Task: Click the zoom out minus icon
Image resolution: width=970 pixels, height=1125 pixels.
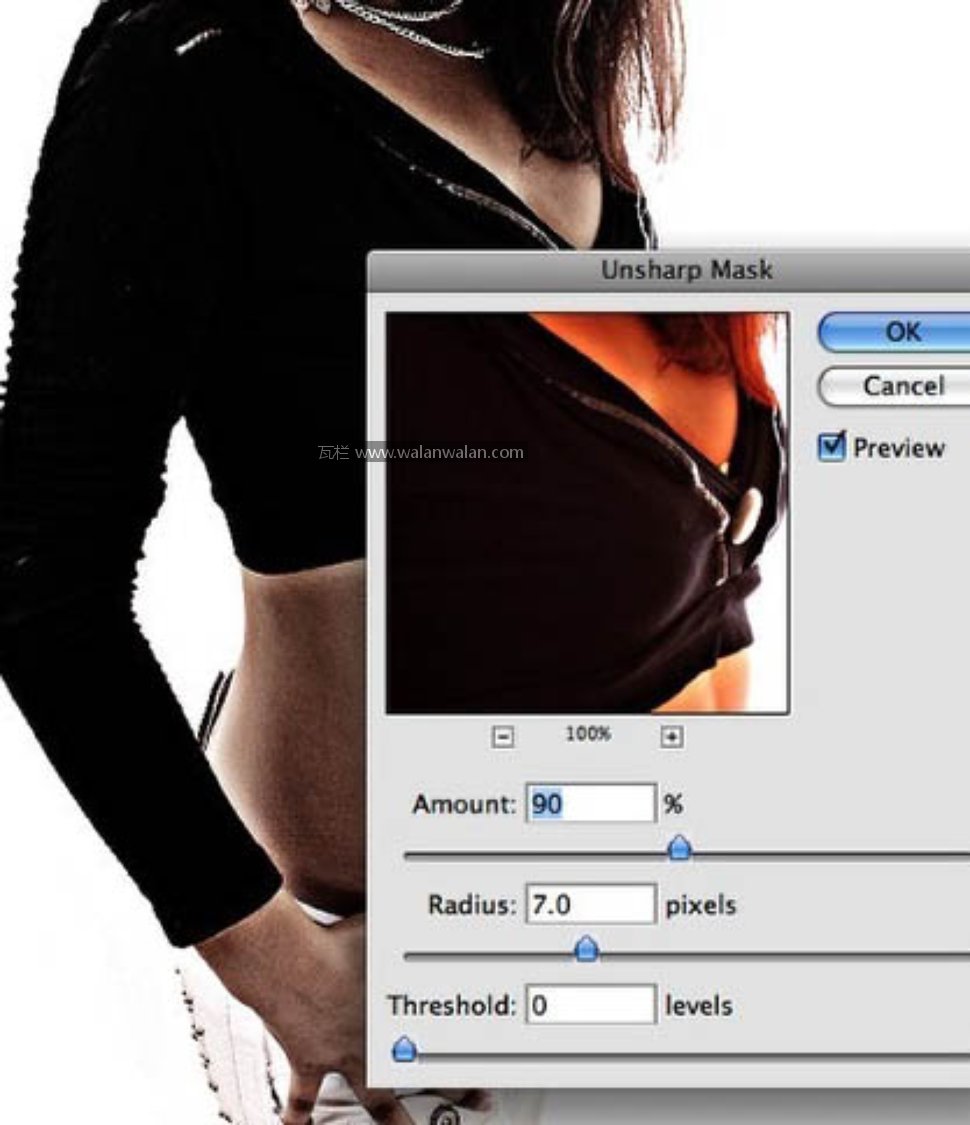Action: click(504, 737)
